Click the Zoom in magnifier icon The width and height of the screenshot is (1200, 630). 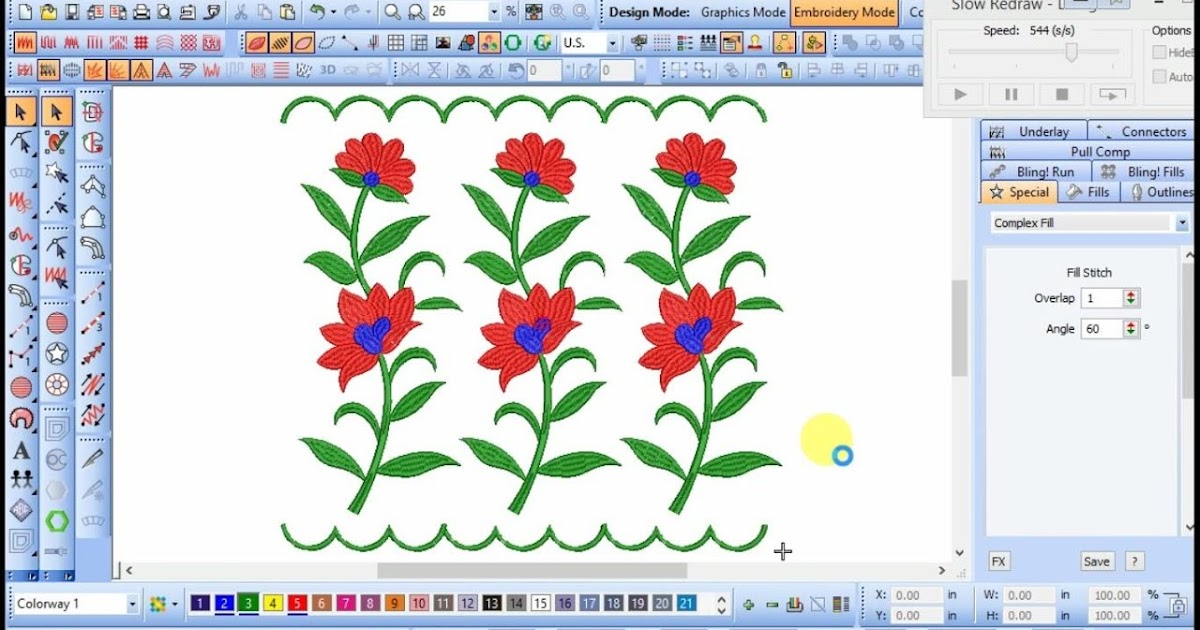tap(392, 9)
